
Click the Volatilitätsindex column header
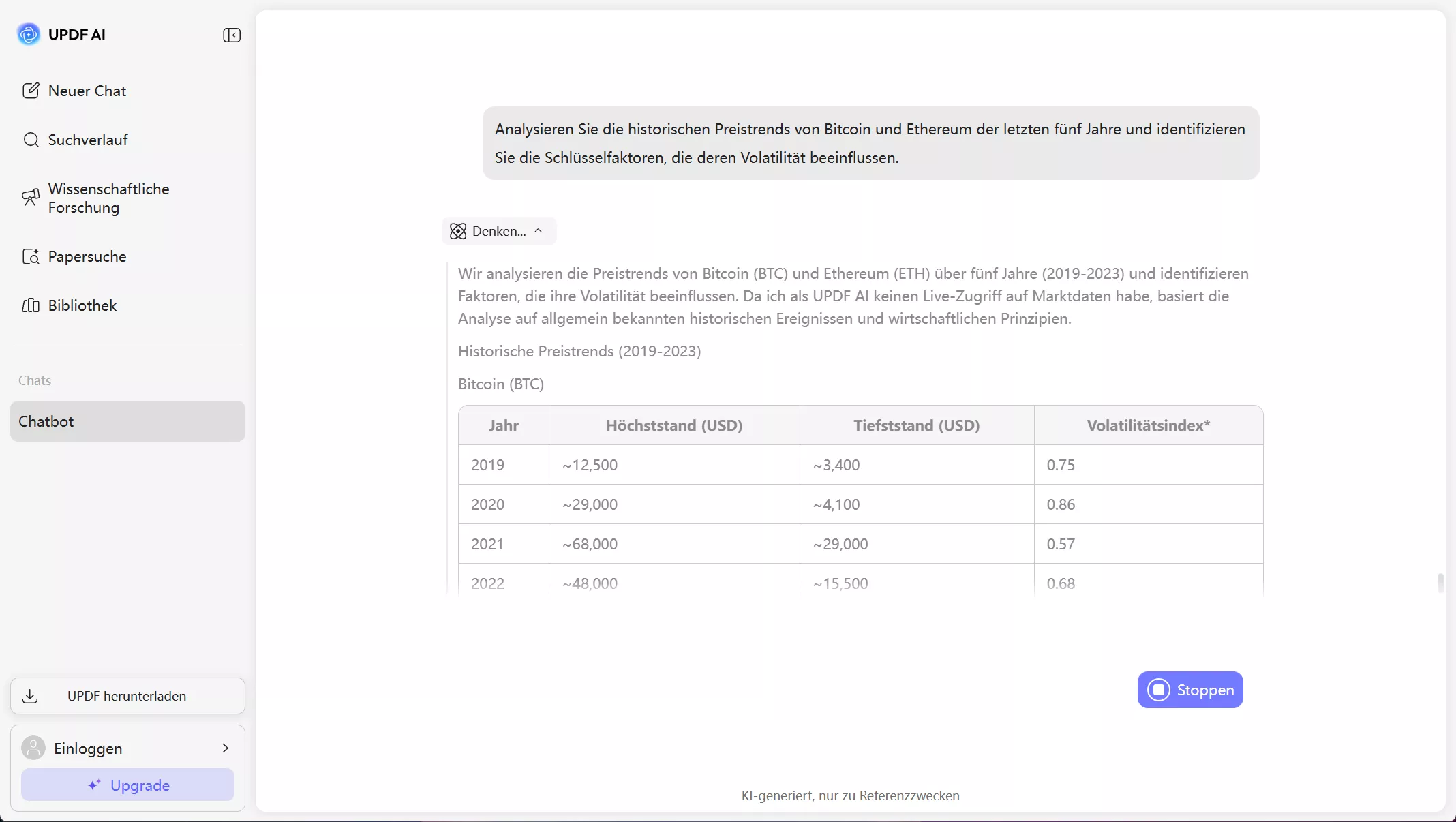1148,425
